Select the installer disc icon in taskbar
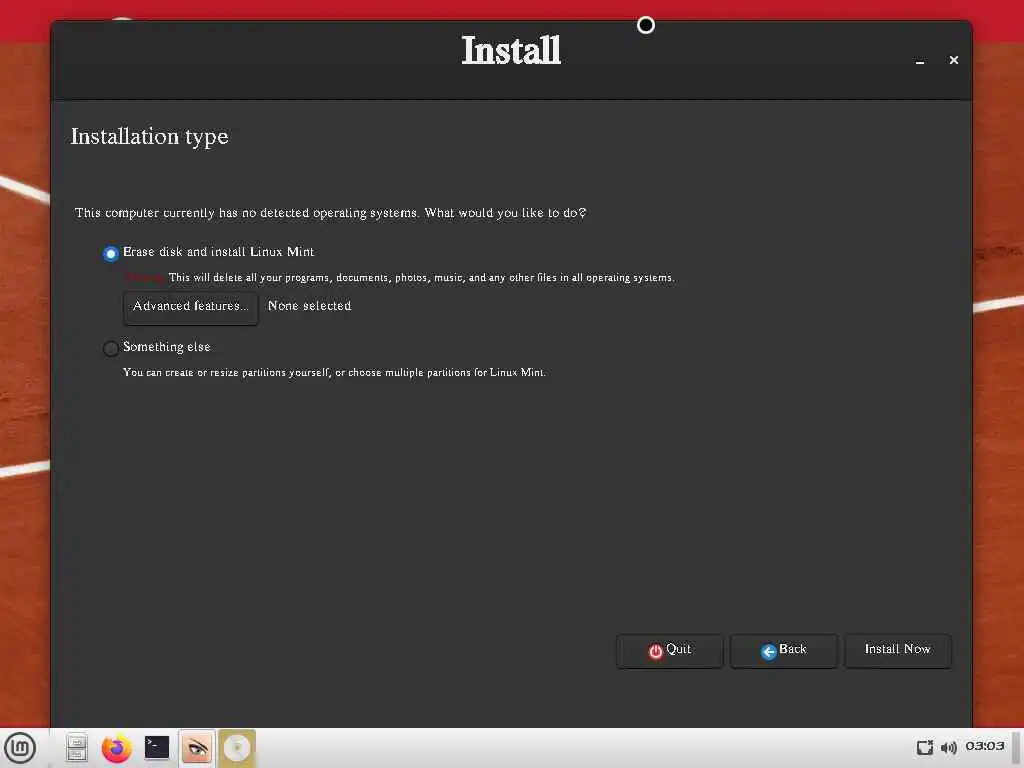The height and width of the screenshot is (768, 1024). point(237,748)
